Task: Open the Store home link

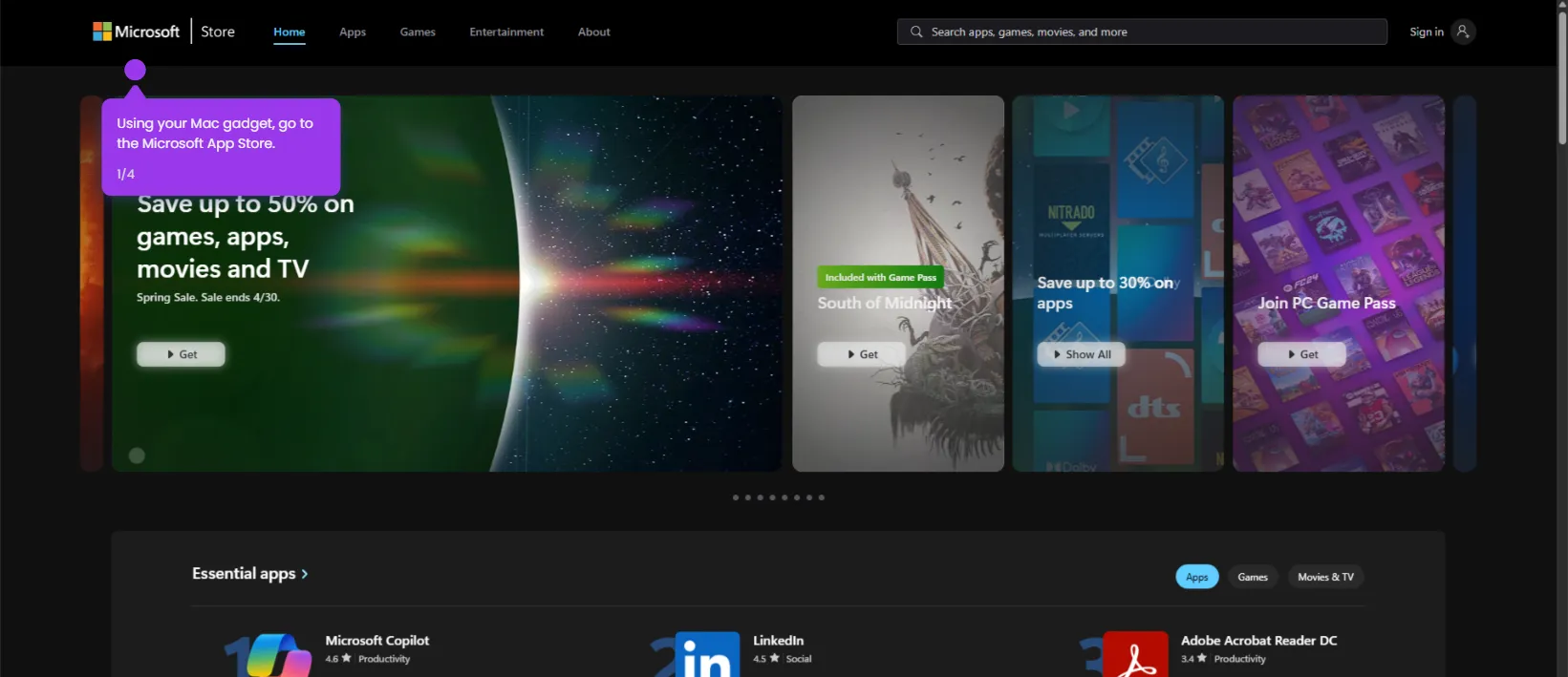Action: click(218, 32)
